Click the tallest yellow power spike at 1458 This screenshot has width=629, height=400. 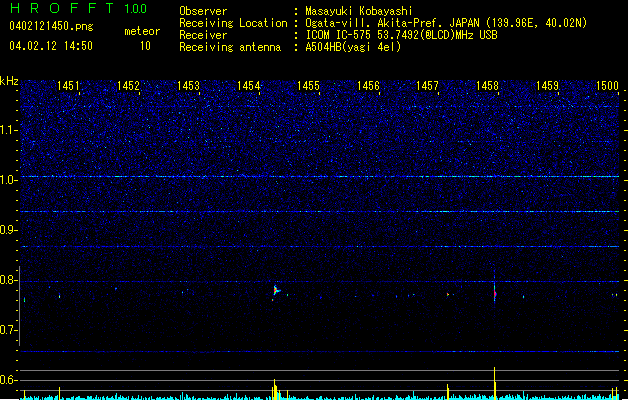coord(495,383)
